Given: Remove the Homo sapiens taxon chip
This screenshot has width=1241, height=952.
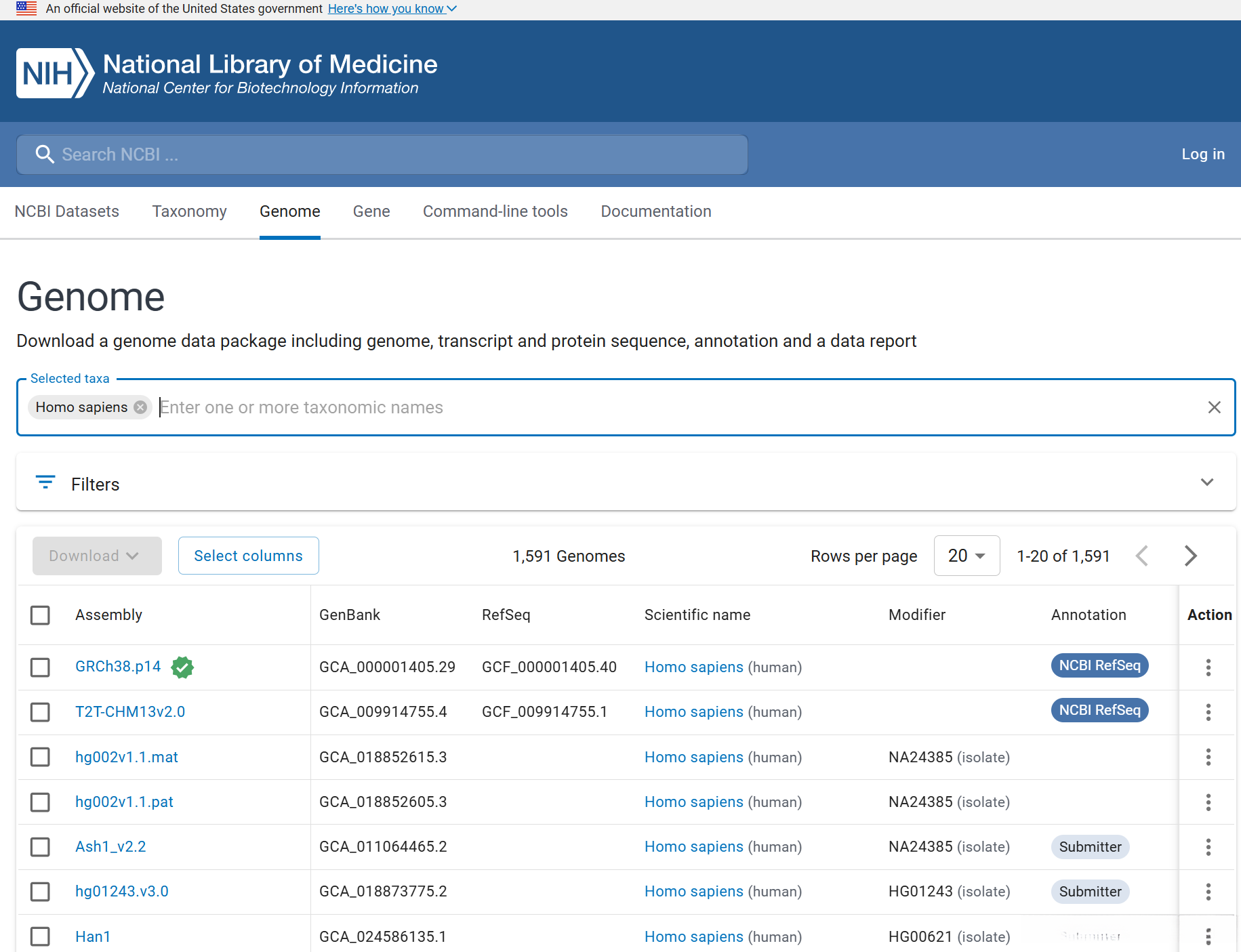Looking at the screenshot, I should (140, 407).
